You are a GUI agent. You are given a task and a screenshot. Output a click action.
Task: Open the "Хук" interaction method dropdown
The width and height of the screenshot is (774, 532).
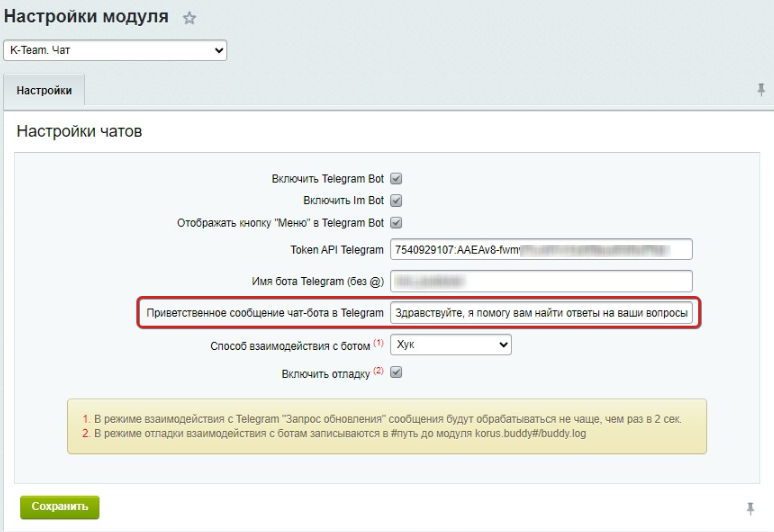pyautogui.click(x=451, y=344)
